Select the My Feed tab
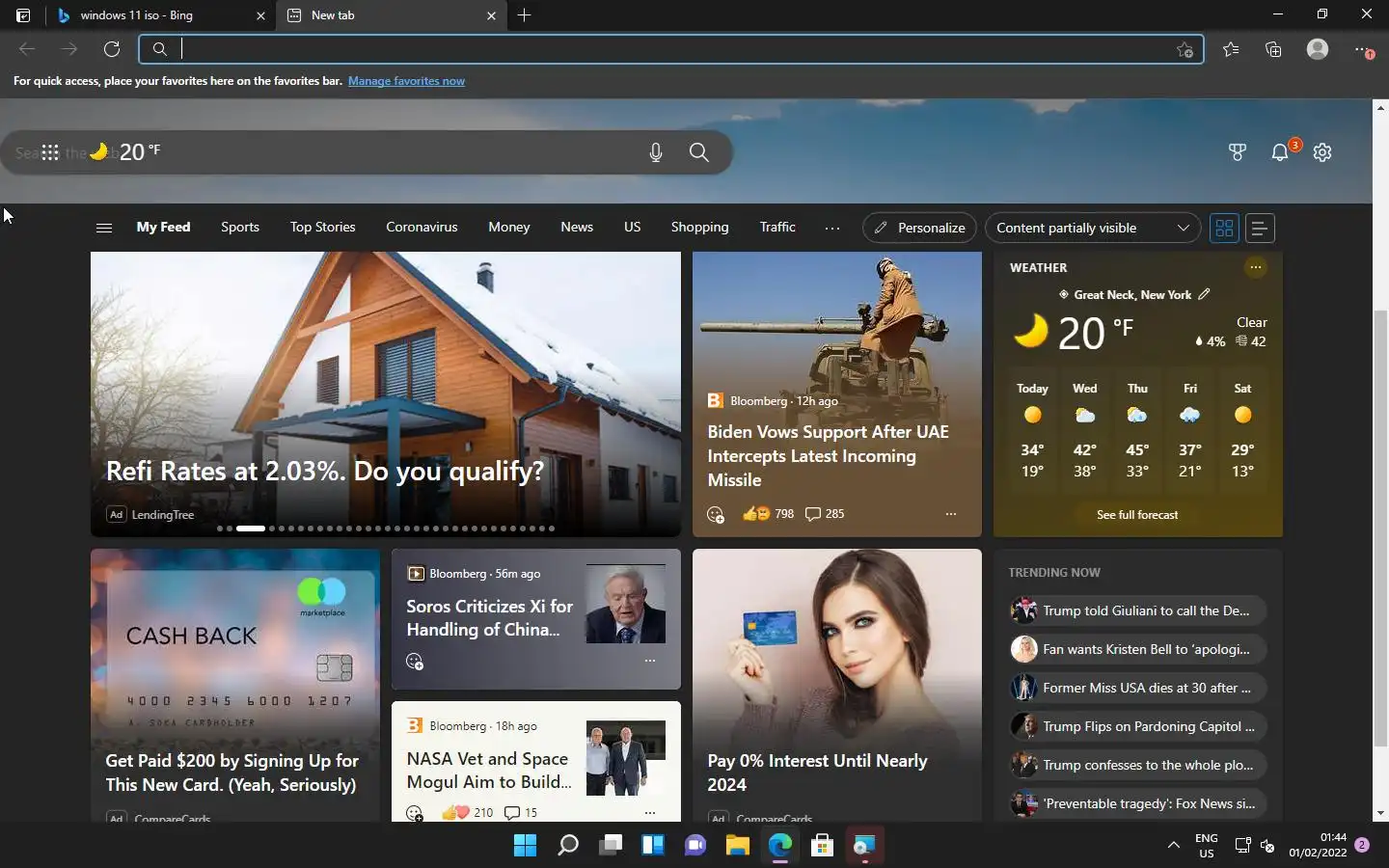Screen dimensions: 1389x868 (163, 227)
